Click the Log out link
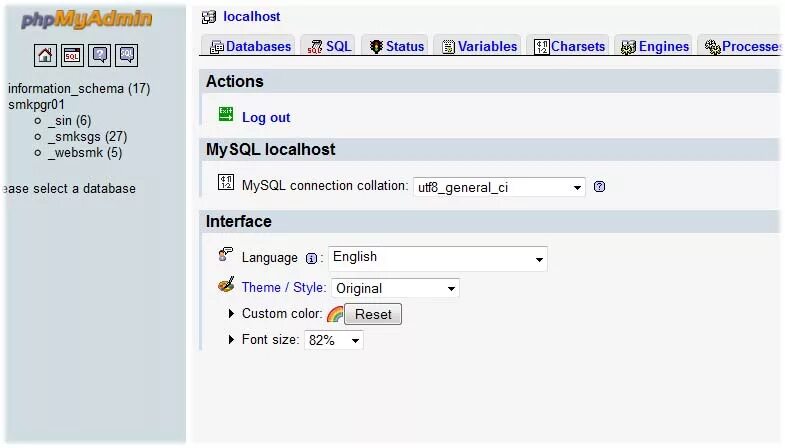 click(266, 118)
